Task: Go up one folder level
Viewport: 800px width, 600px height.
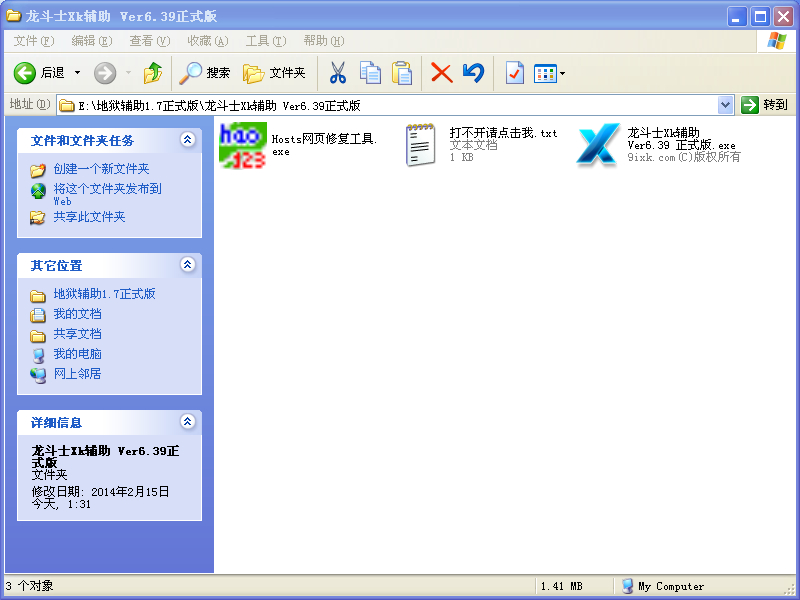Action: click(153, 73)
